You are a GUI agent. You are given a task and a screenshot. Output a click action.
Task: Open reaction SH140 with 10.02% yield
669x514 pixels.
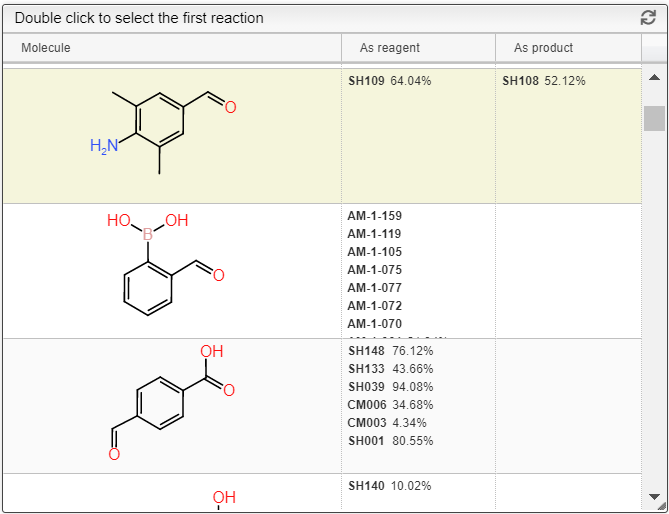point(390,485)
